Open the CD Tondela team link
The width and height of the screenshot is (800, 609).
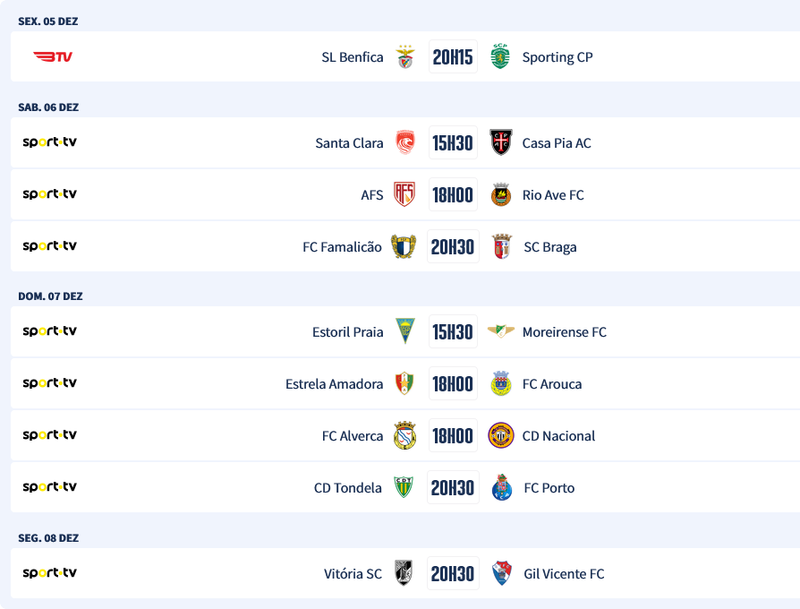(x=348, y=488)
